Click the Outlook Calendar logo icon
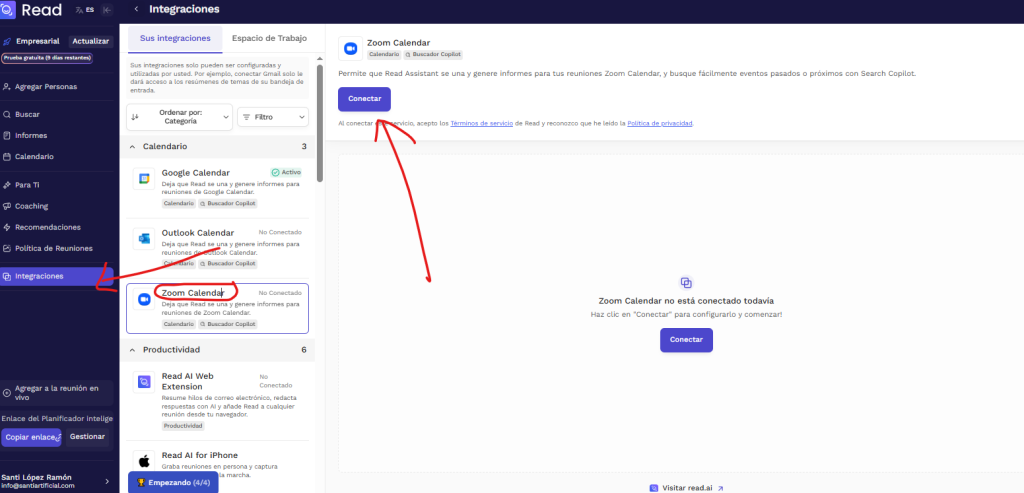1024x493 pixels. [144, 238]
